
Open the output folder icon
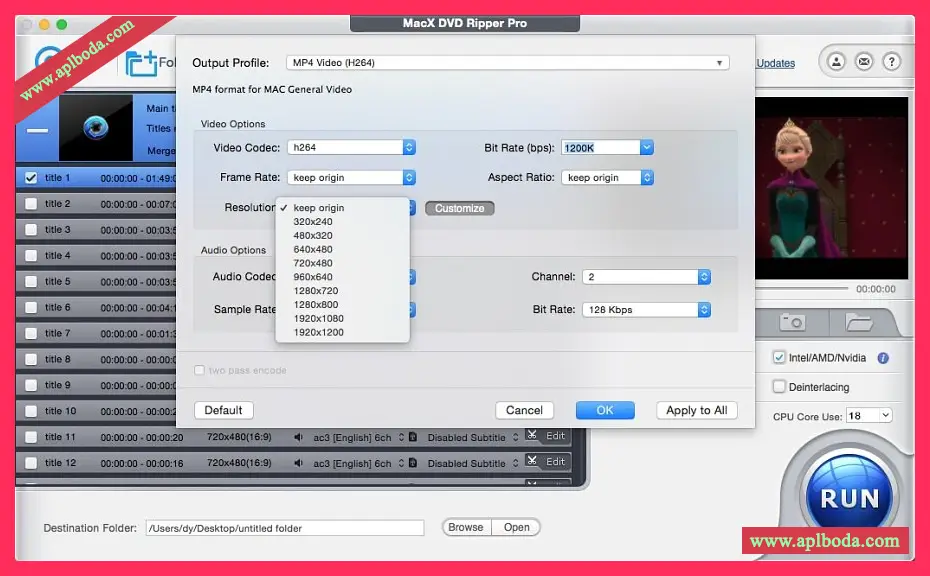(x=858, y=322)
